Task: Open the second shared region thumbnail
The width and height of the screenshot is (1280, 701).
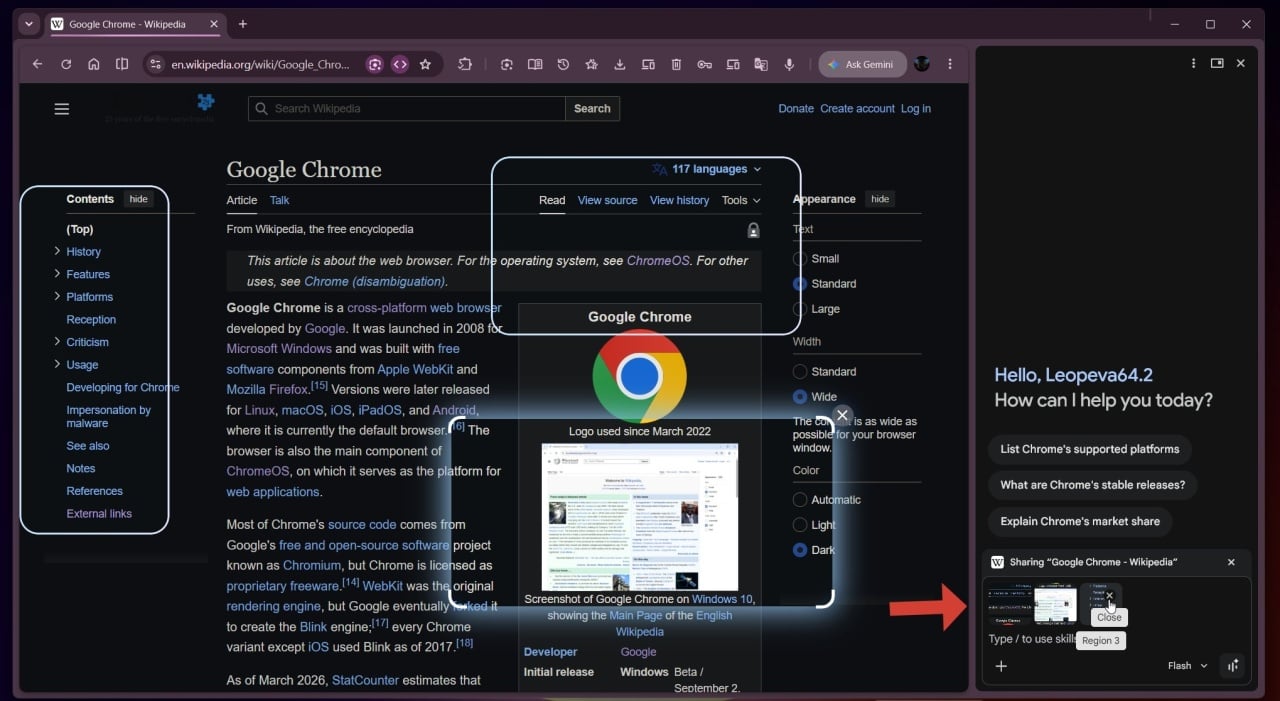Action: coord(1055,604)
